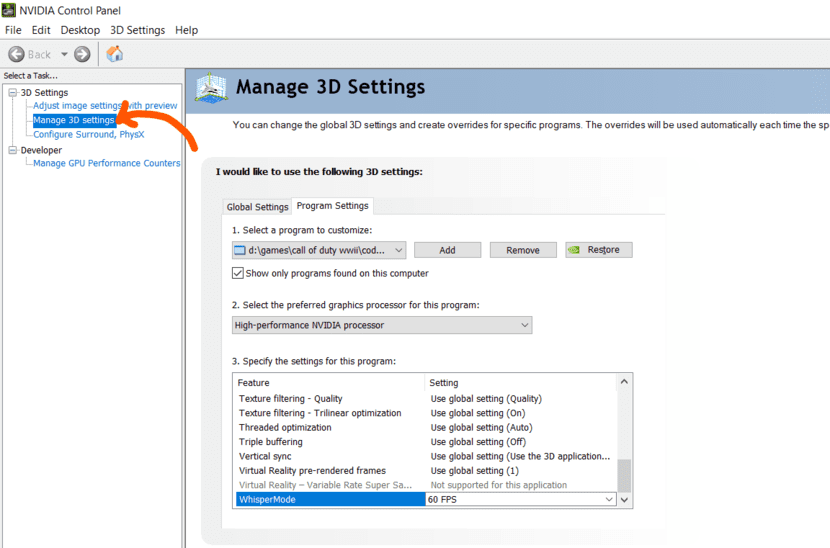Viewport: 830px width, 548px height.
Task: Click the Forward arrow icon
Action: (82, 54)
